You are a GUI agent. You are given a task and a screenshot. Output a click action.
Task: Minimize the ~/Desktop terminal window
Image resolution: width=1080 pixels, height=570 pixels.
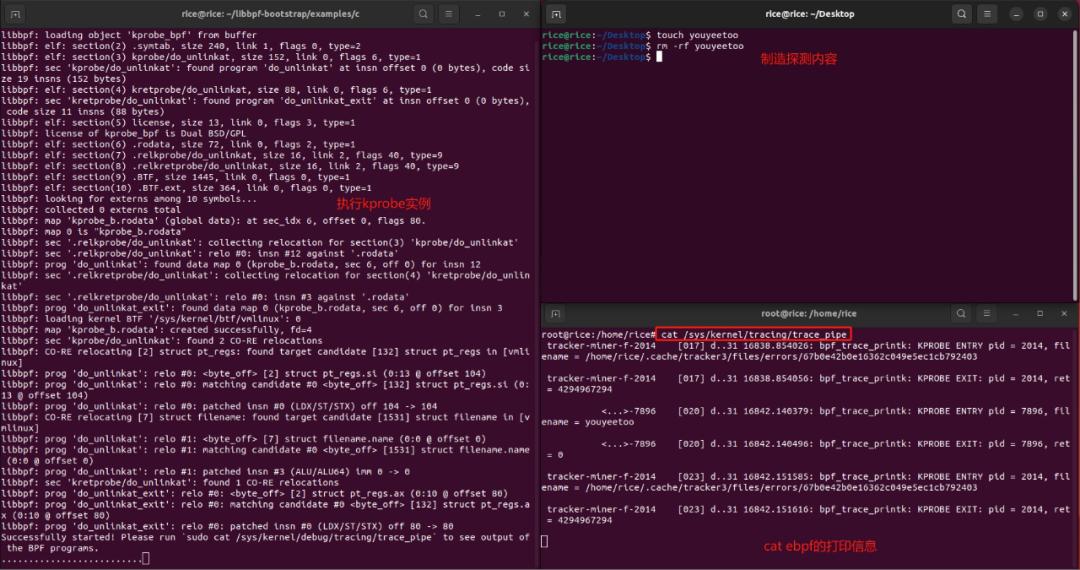coord(1017,14)
